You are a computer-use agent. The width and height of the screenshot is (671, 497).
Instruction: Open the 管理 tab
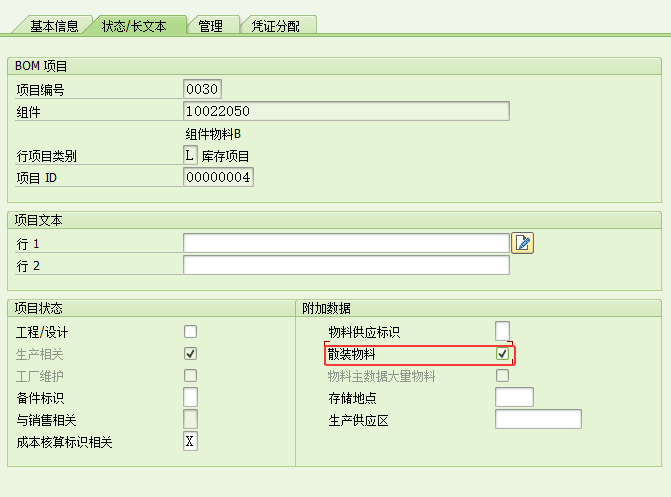click(211, 25)
